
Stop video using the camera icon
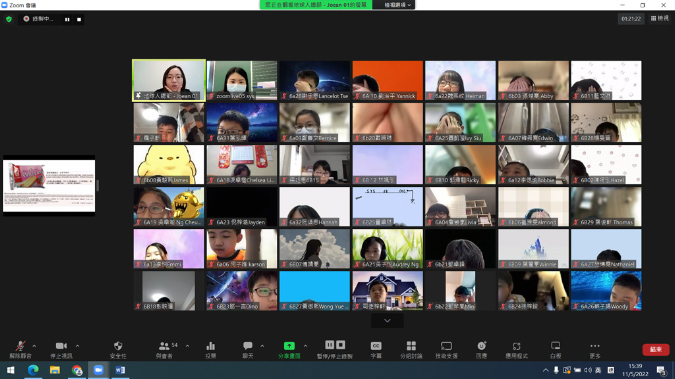coord(61,349)
